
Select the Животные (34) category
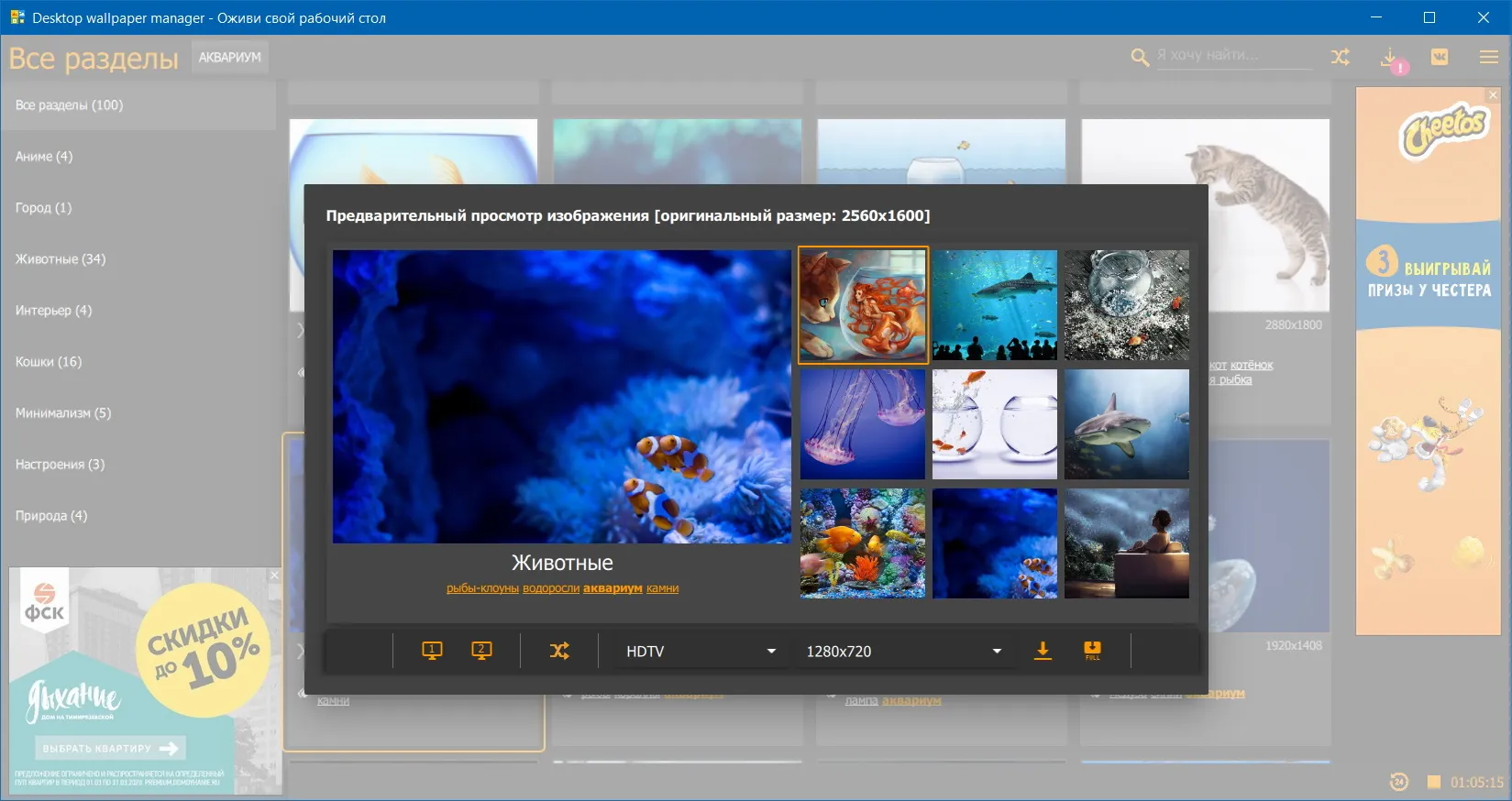pos(61,259)
